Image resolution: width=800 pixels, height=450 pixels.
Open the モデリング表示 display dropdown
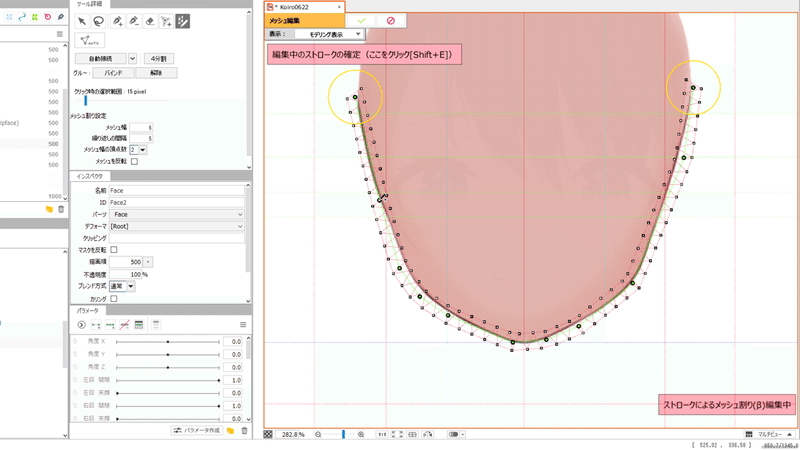click(329, 34)
